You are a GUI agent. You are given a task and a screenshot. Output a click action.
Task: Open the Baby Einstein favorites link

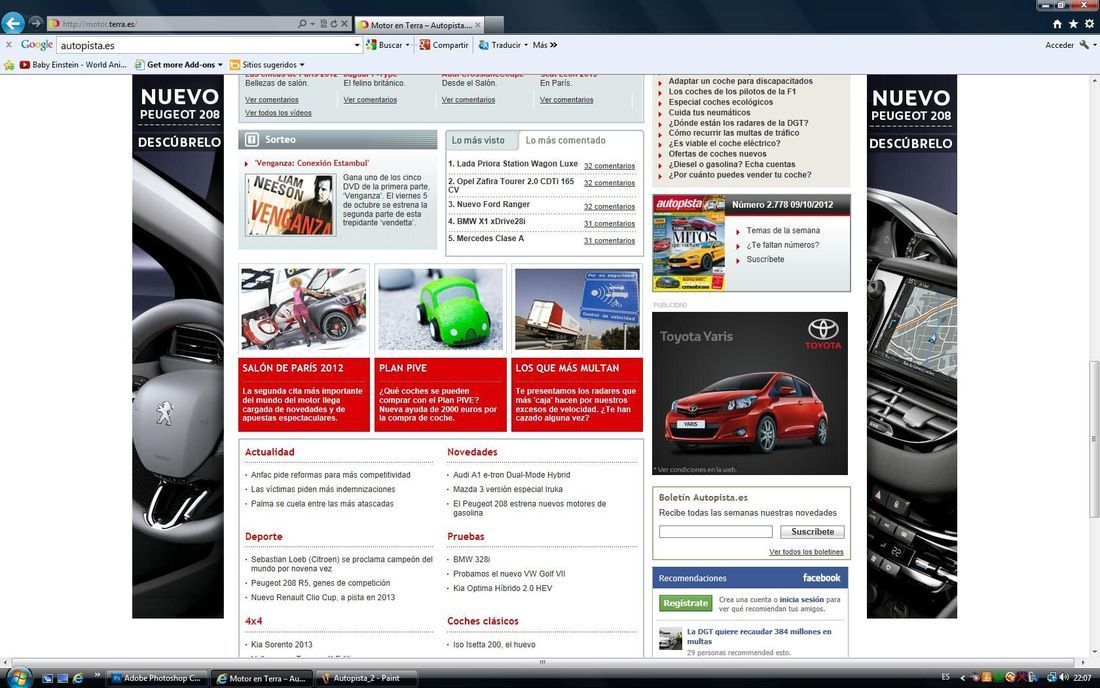tap(73, 65)
